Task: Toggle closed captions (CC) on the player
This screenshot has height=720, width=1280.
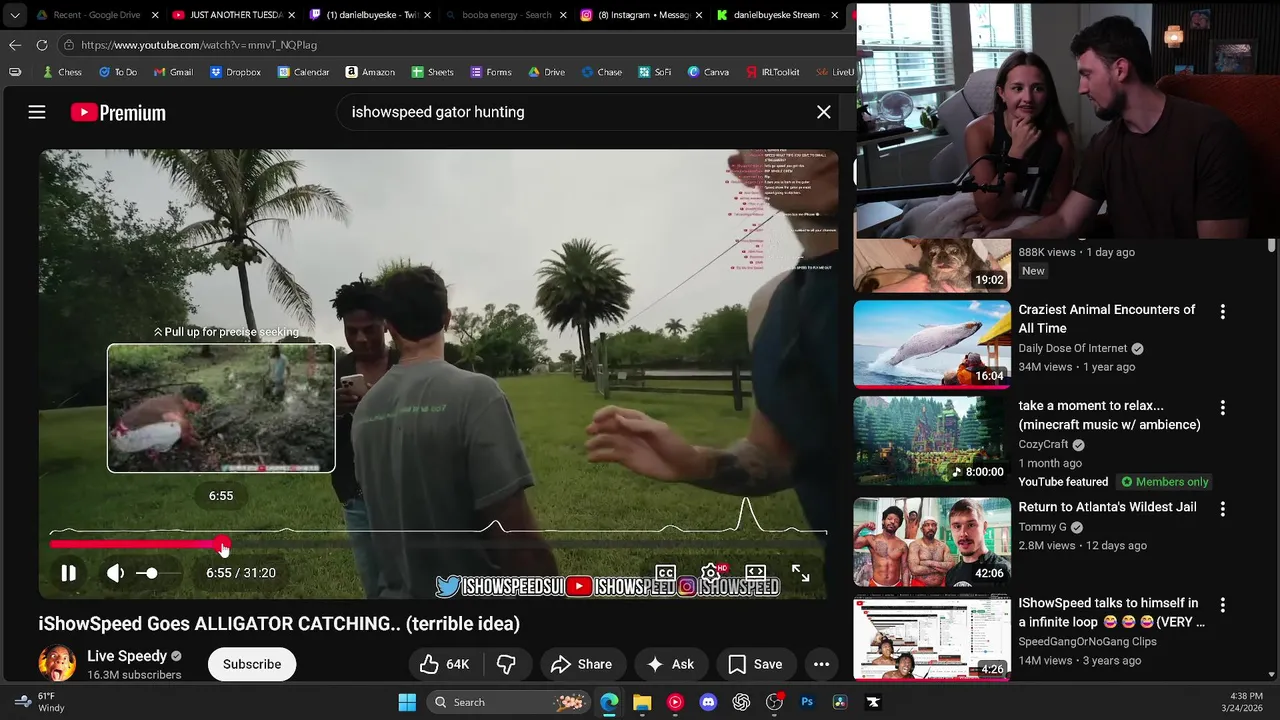Action: pyautogui.click(x=665, y=572)
